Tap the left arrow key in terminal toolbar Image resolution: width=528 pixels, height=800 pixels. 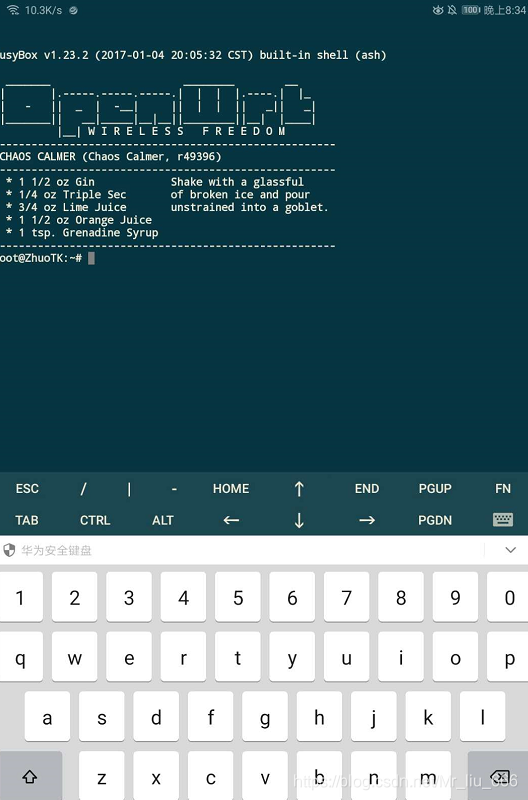coord(231,520)
